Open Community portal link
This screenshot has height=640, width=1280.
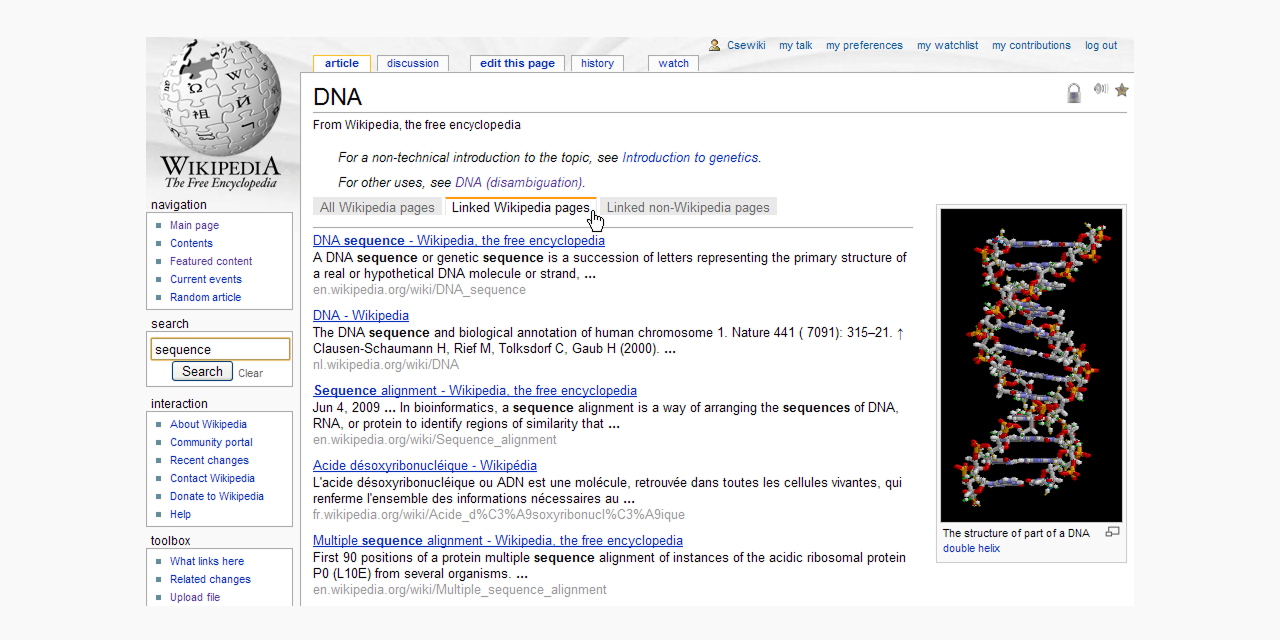click(211, 442)
